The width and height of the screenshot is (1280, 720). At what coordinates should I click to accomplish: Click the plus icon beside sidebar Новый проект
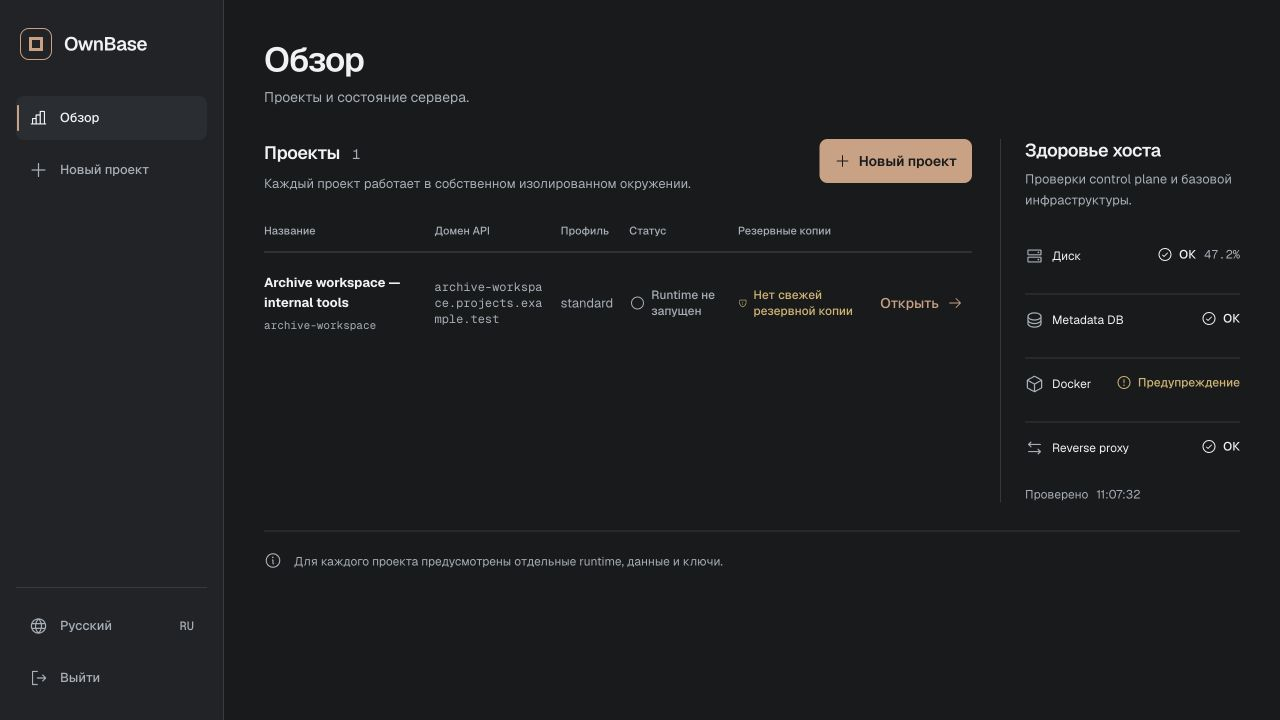[38, 170]
